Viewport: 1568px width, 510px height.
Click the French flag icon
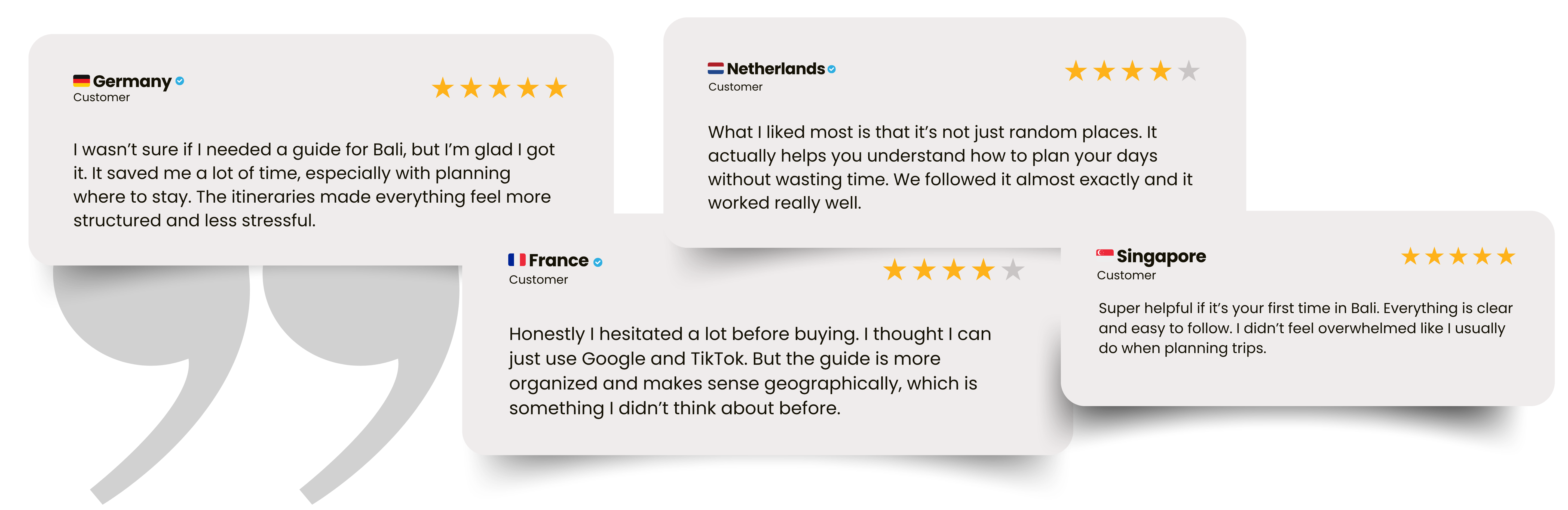click(x=517, y=260)
